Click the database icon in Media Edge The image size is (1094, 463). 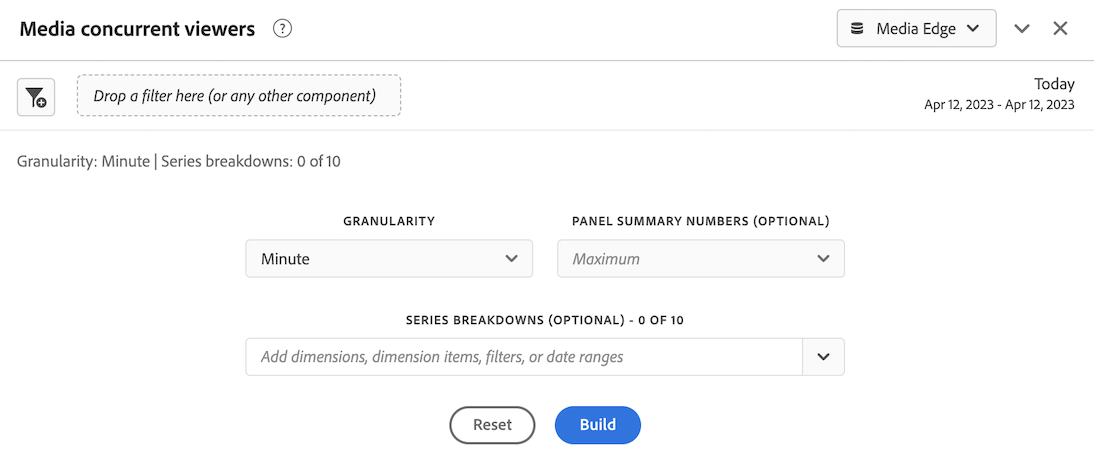[857, 29]
